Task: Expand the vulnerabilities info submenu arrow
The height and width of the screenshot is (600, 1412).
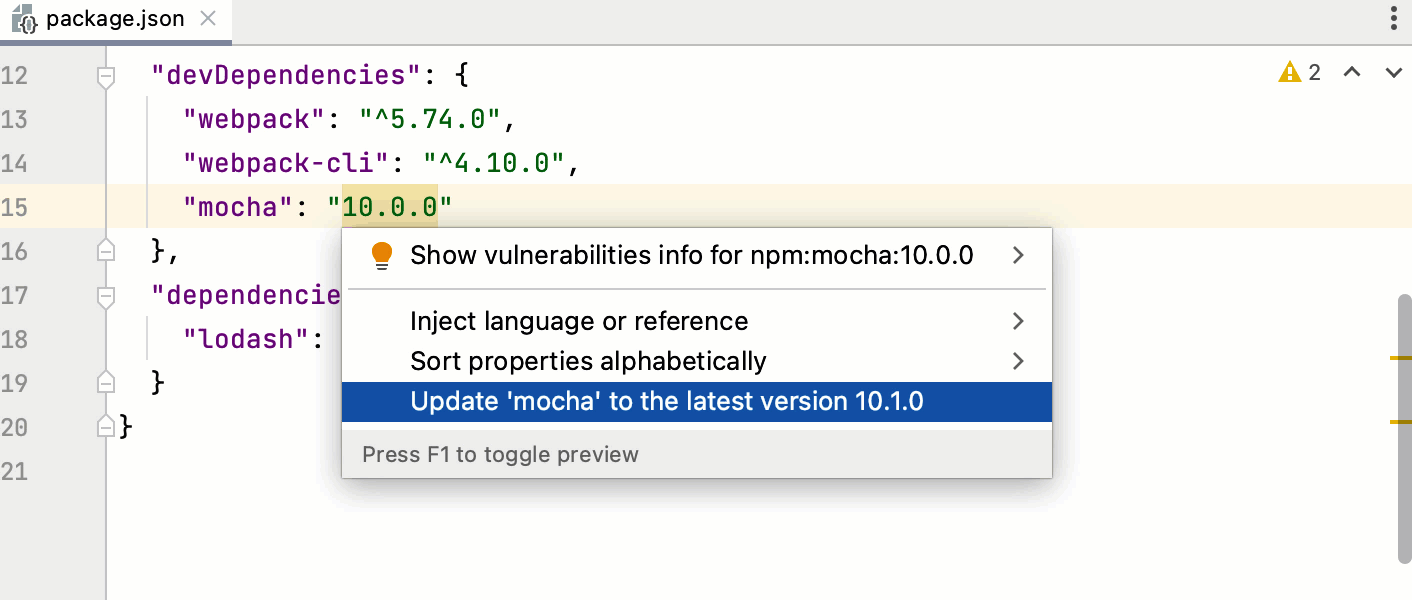Action: (1018, 255)
